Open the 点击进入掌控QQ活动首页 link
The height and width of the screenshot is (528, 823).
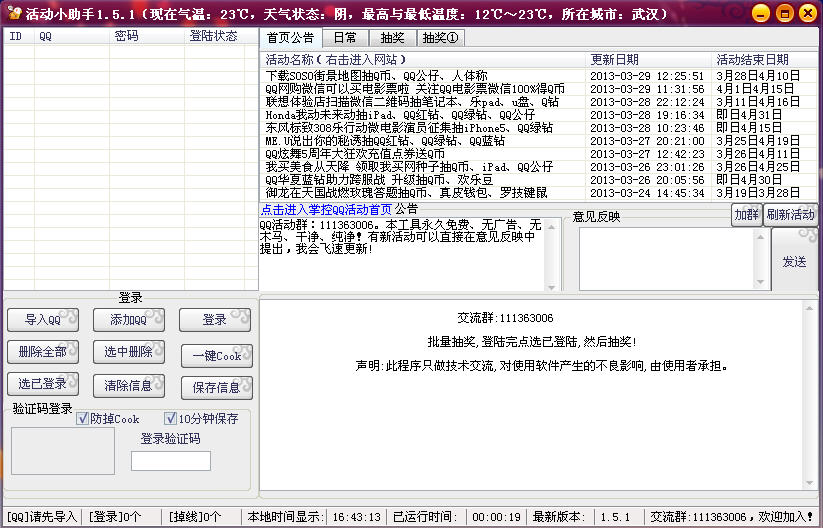[326, 210]
